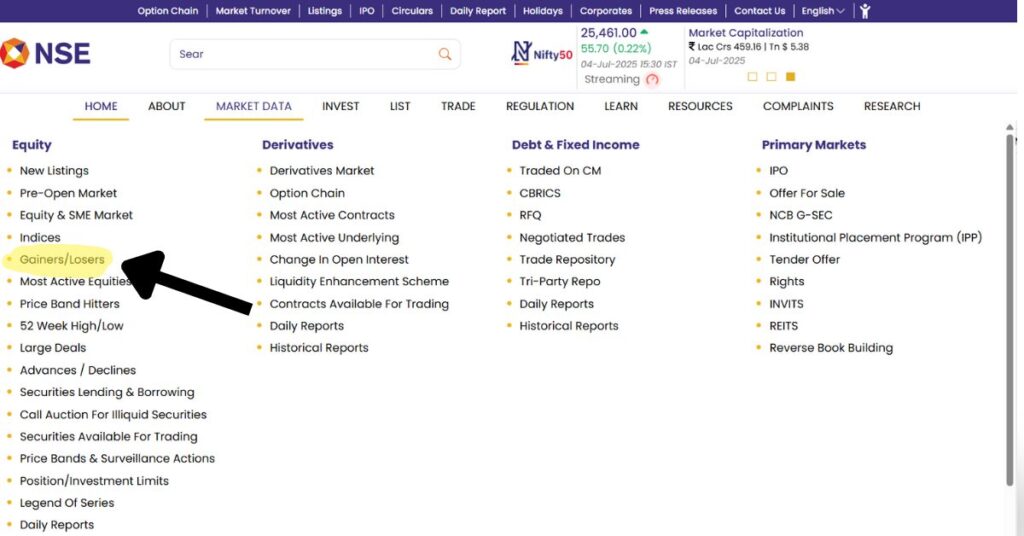1024x536 pixels.
Task: Open Negotiated Trades
Action: [572, 238]
